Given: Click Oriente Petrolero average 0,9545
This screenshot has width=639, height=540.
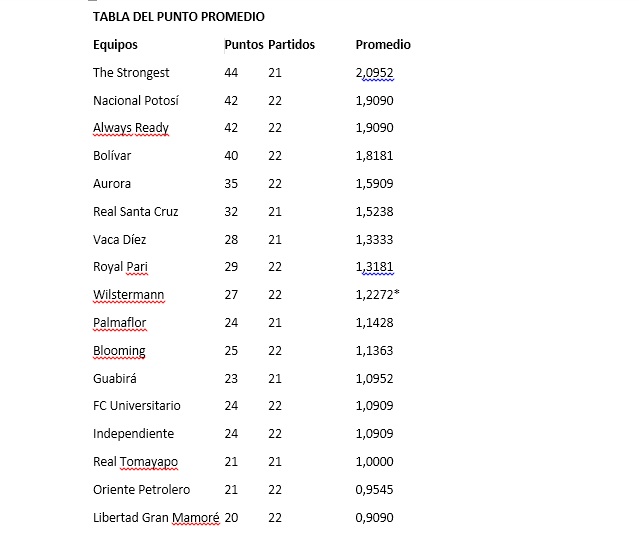Looking at the screenshot, I should pos(375,489).
